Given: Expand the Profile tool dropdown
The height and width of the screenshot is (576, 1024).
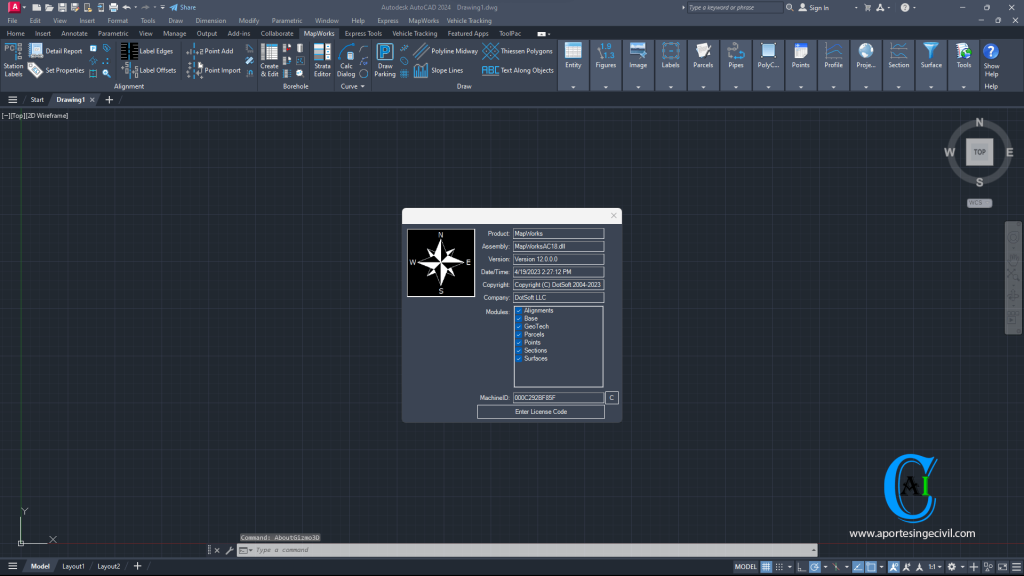Looking at the screenshot, I should pyautogui.click(x=833, y=86).
